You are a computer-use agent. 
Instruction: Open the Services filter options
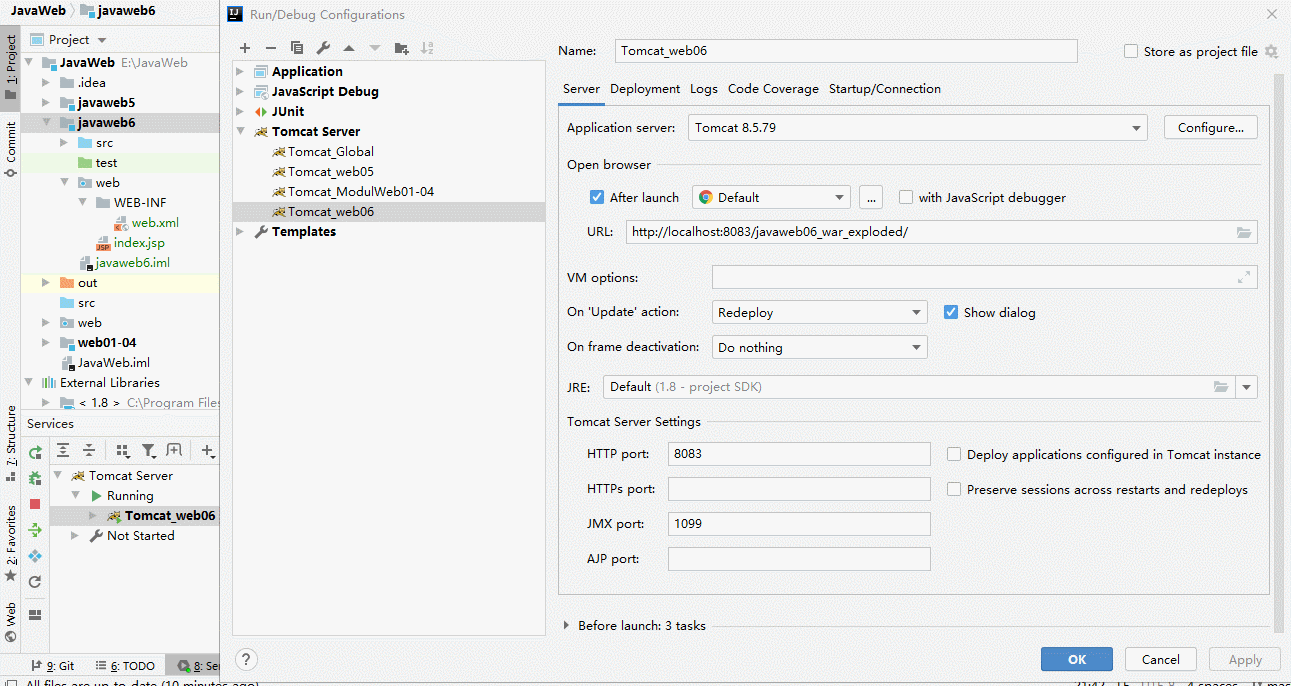(x=149, y=451)
